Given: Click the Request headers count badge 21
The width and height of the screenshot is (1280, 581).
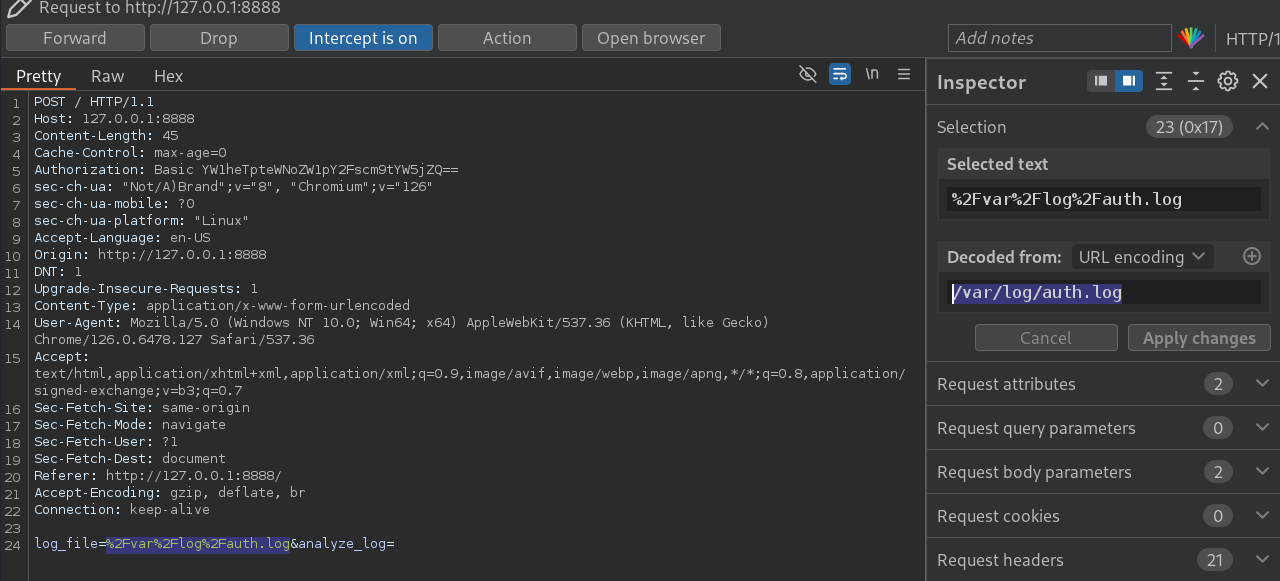Looking at the screenshot, I should (1214, 560).
